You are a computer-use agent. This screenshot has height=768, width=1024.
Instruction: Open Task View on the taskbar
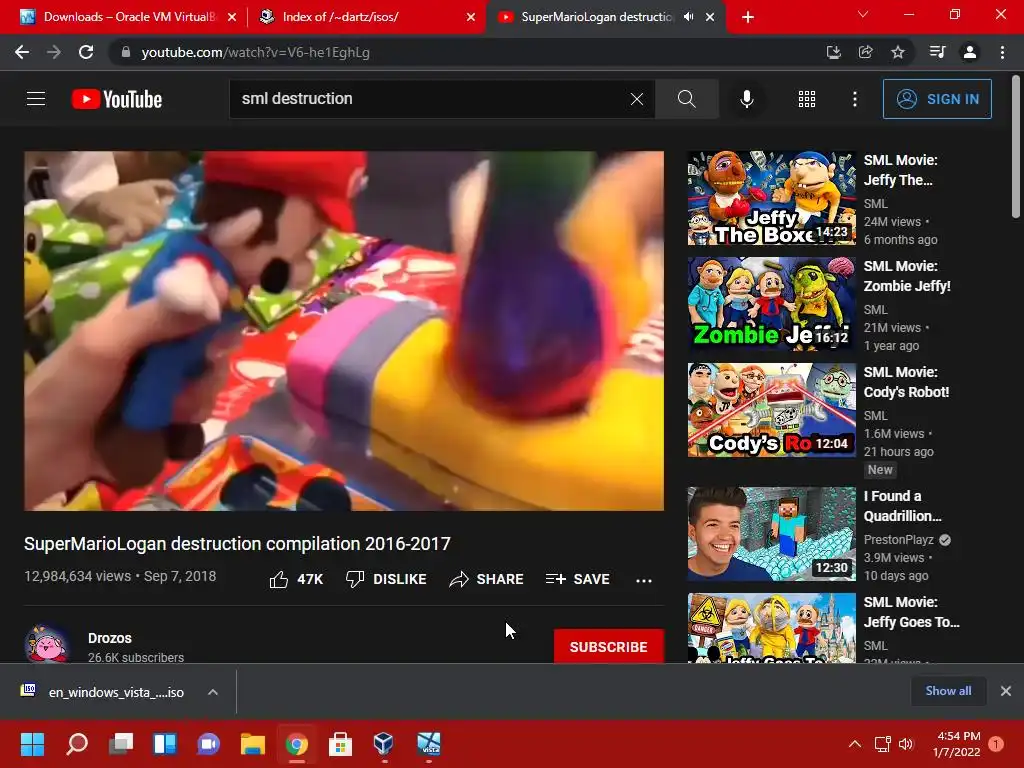point(121,744)
